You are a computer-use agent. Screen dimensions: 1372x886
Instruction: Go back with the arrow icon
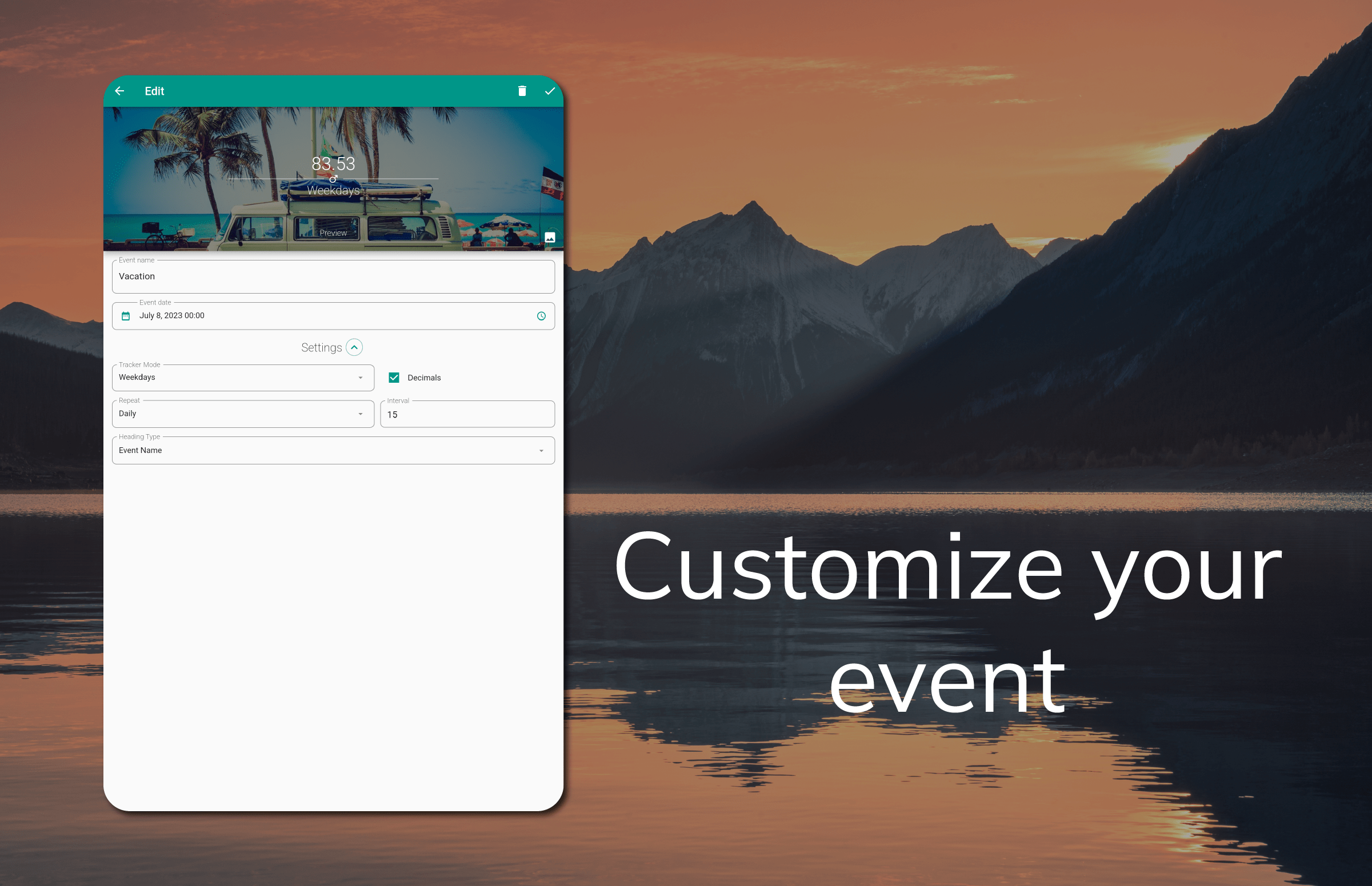[119, 91]
